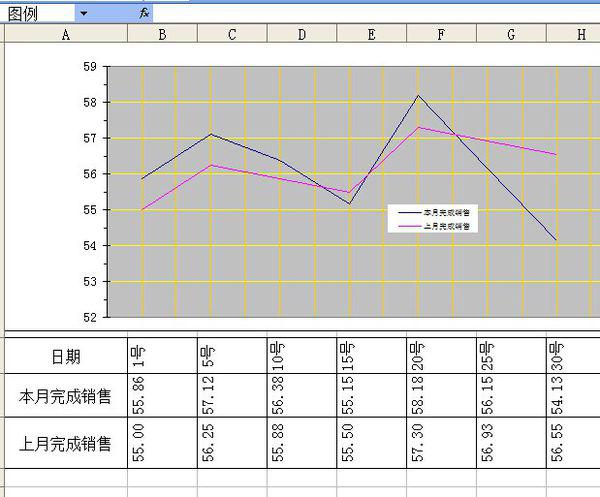Select the 上月完成销售 row label cell
600x497 pixels.
66,442
